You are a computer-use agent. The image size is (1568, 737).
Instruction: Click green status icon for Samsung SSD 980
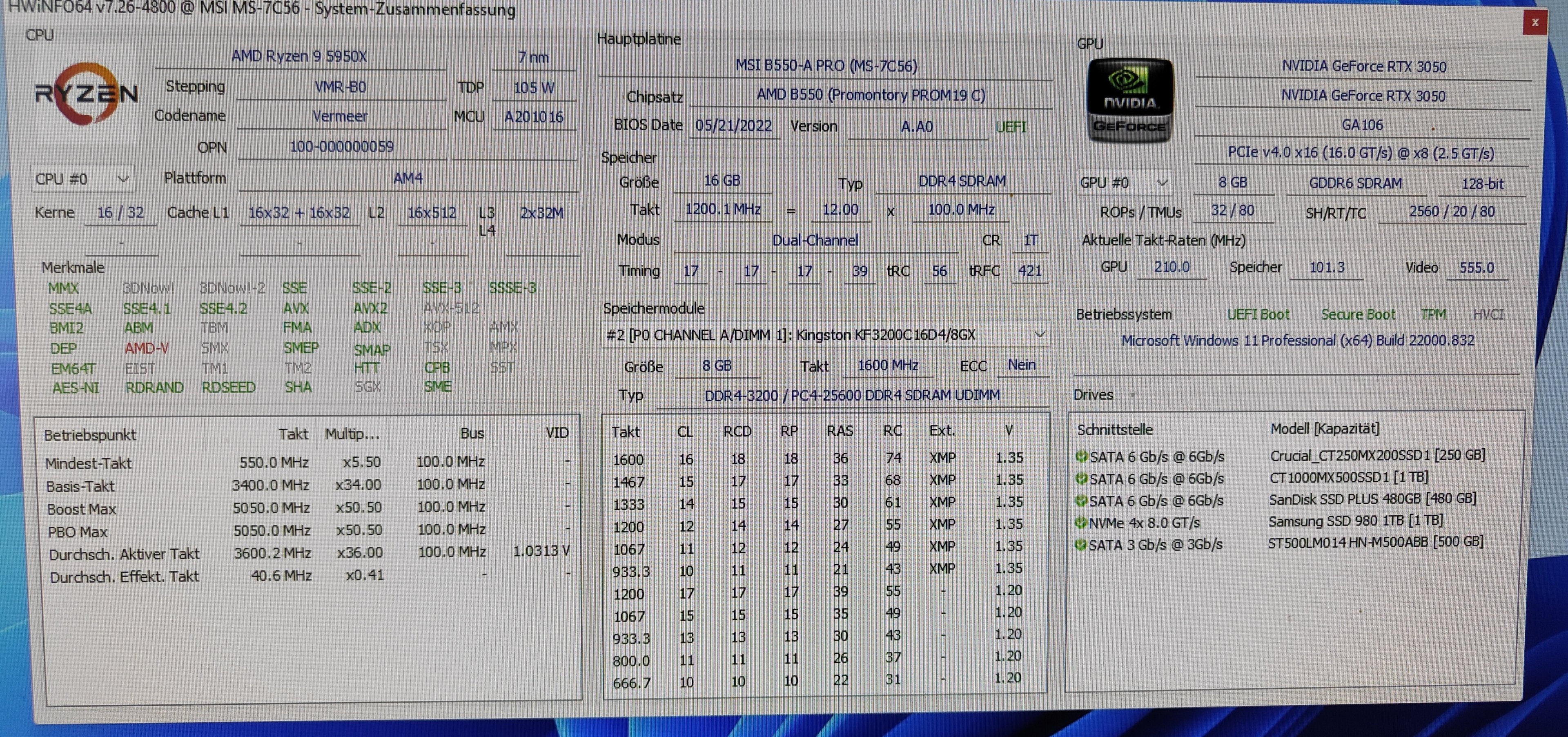pos(1081,522)
